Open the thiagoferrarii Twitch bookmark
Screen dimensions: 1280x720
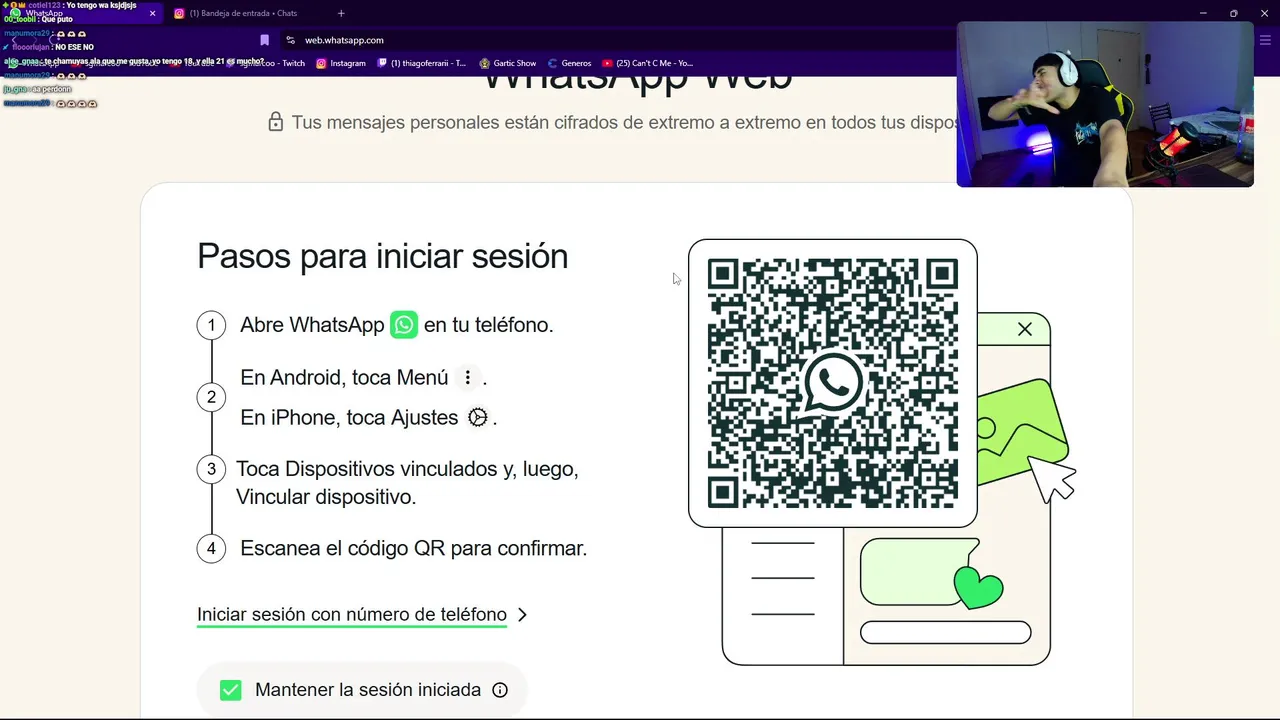pos(422,63)
